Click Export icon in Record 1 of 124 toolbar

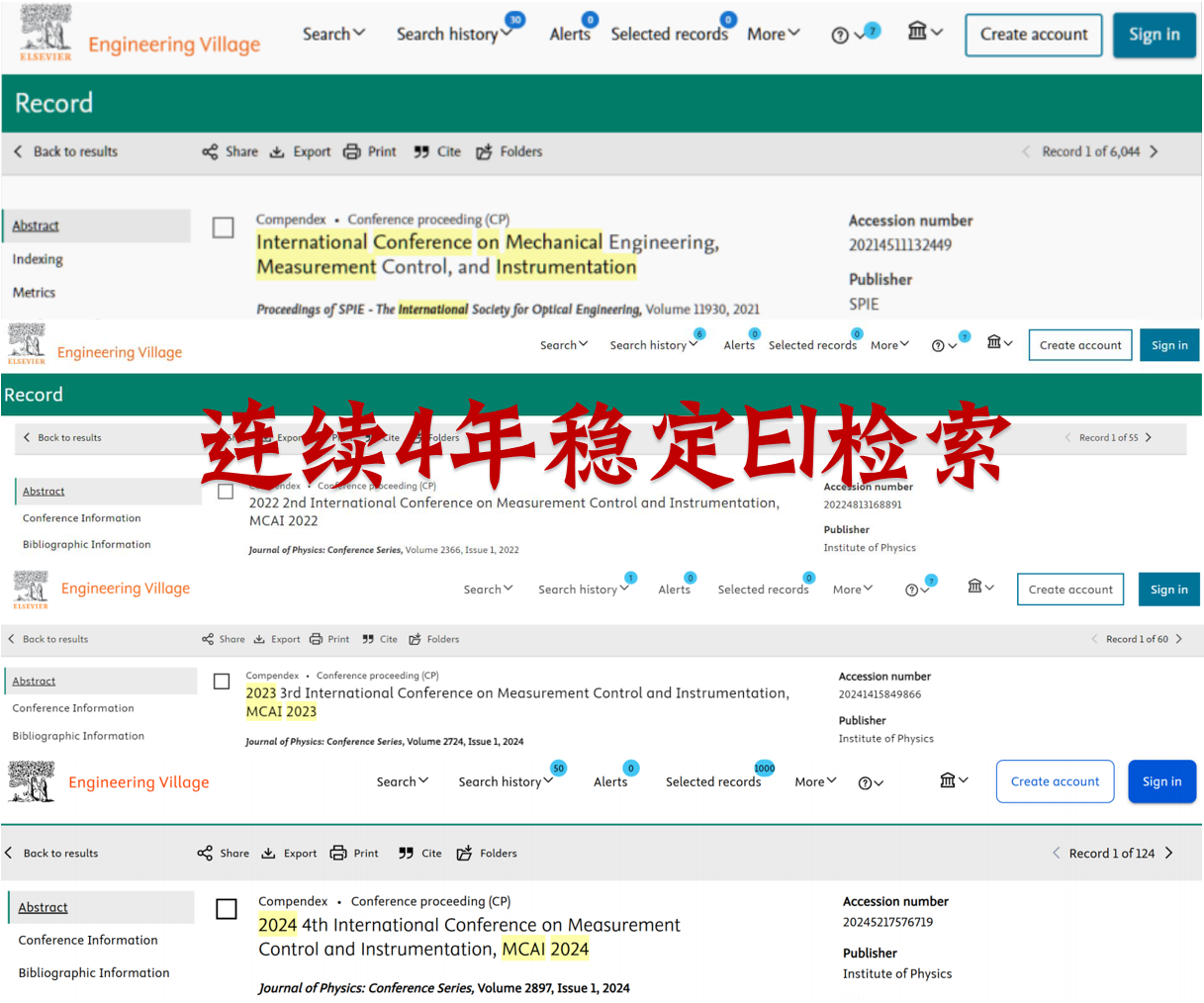[268, 853]
